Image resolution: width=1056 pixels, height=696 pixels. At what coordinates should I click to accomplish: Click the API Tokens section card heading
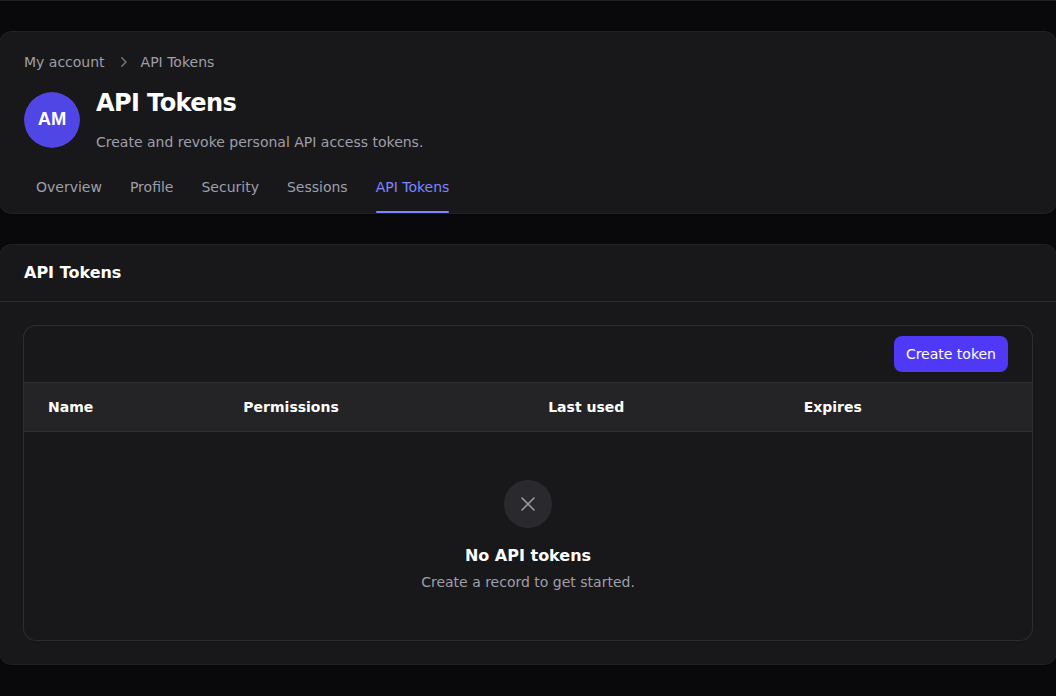(73, 272)
